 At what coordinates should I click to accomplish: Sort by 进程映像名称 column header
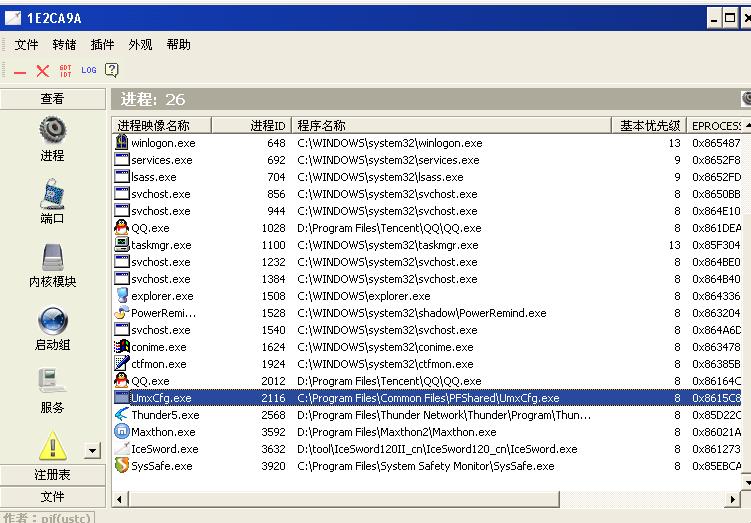(162, 125)
